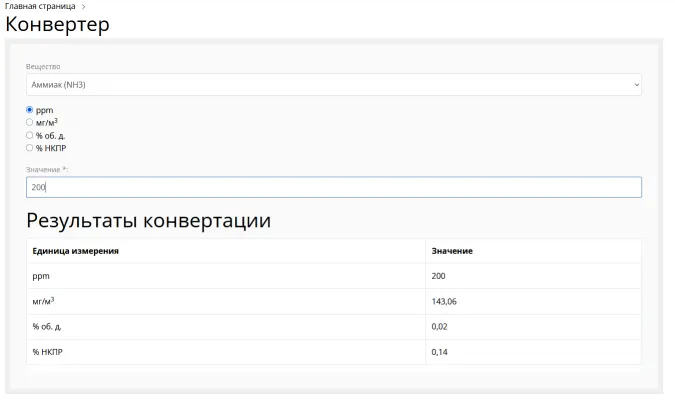
Task: Click the Вещество field label
Action: 43,67
